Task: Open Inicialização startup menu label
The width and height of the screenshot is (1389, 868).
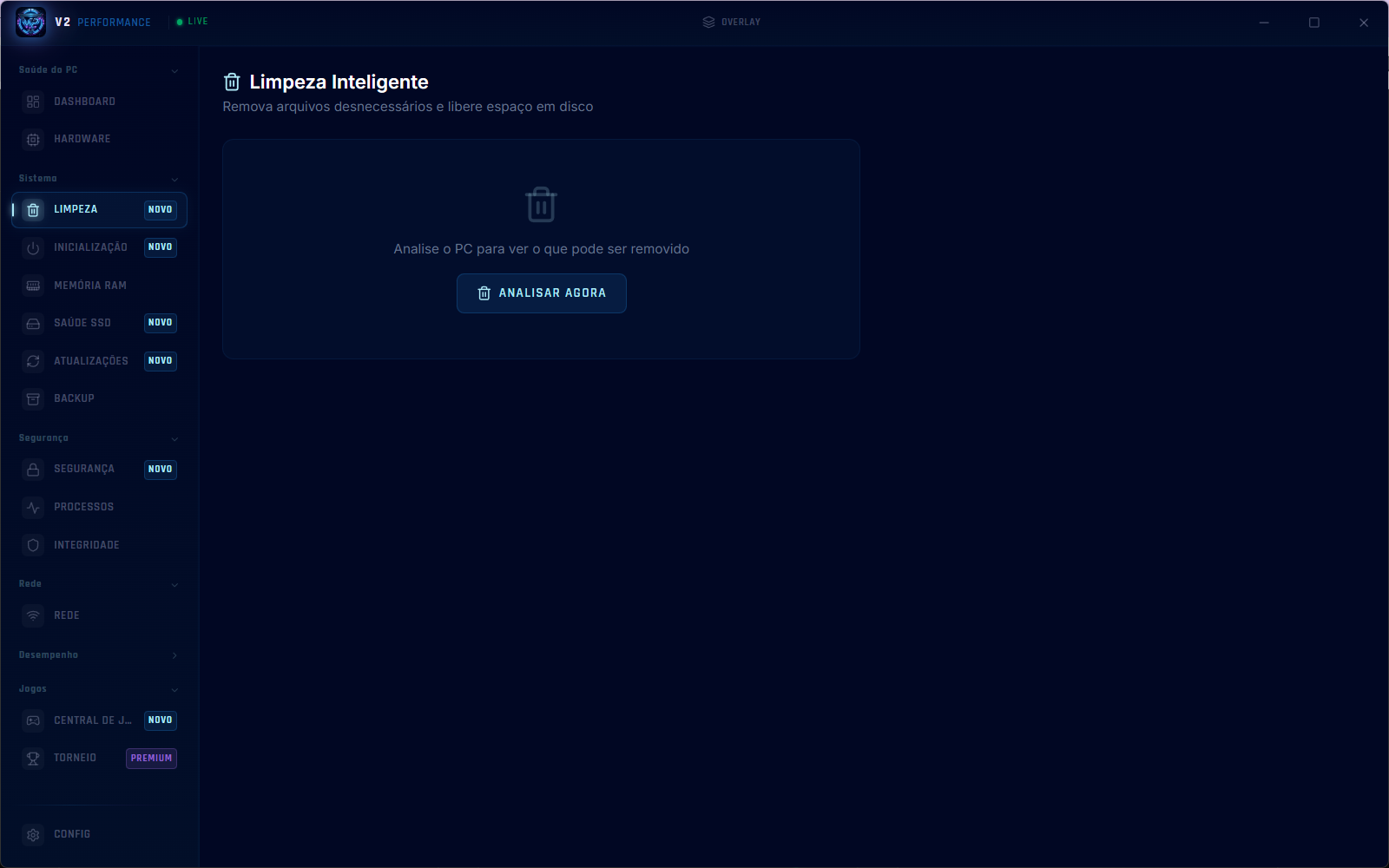Action: (x=91, y=247)
